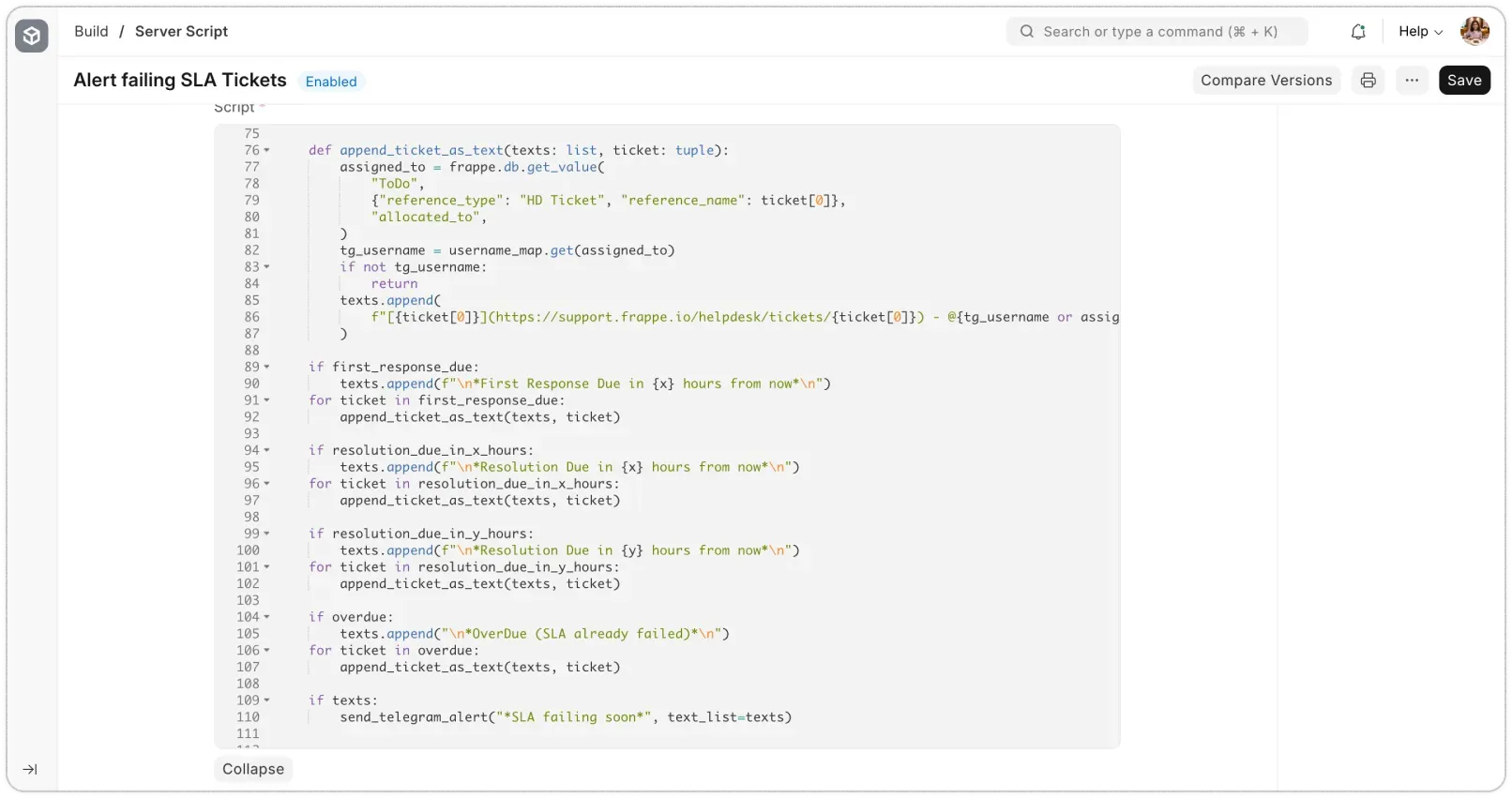Fold the append_ticket_as_text function at line 76
Image resolution: width=1512 pixels, height=798 pixels.
coord(266,151)
